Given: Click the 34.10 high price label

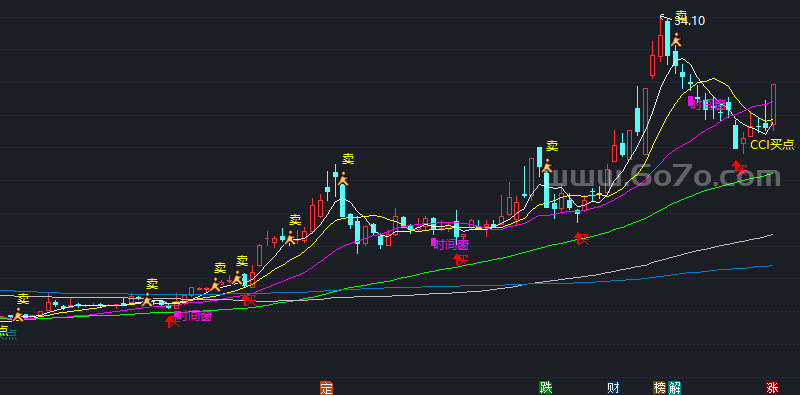Looking at the screenshot, I should pyautogui.click(x=689, y=21).
